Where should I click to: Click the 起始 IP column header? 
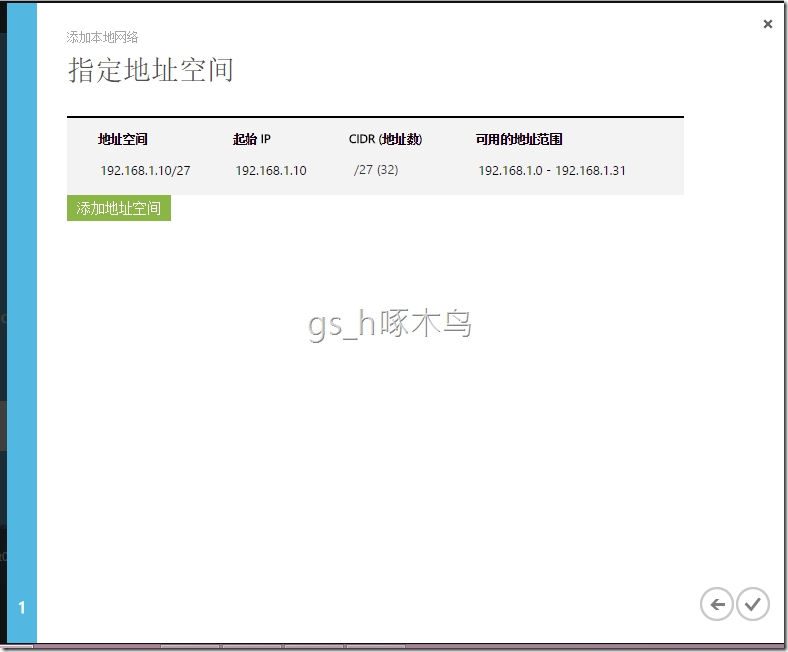point(252,139)
